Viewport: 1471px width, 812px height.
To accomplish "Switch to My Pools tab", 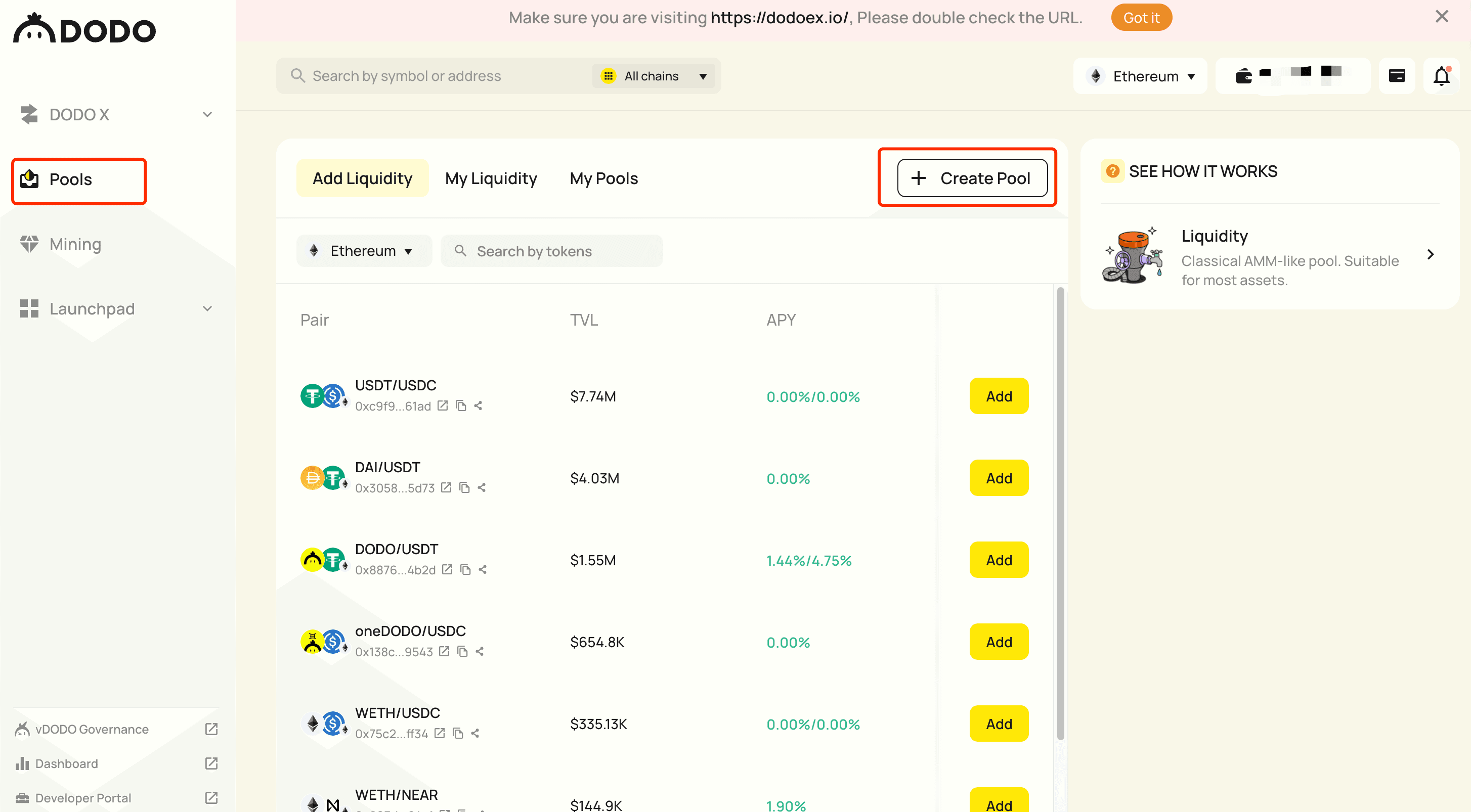I will pyautogui.click(x=603, y=178).
